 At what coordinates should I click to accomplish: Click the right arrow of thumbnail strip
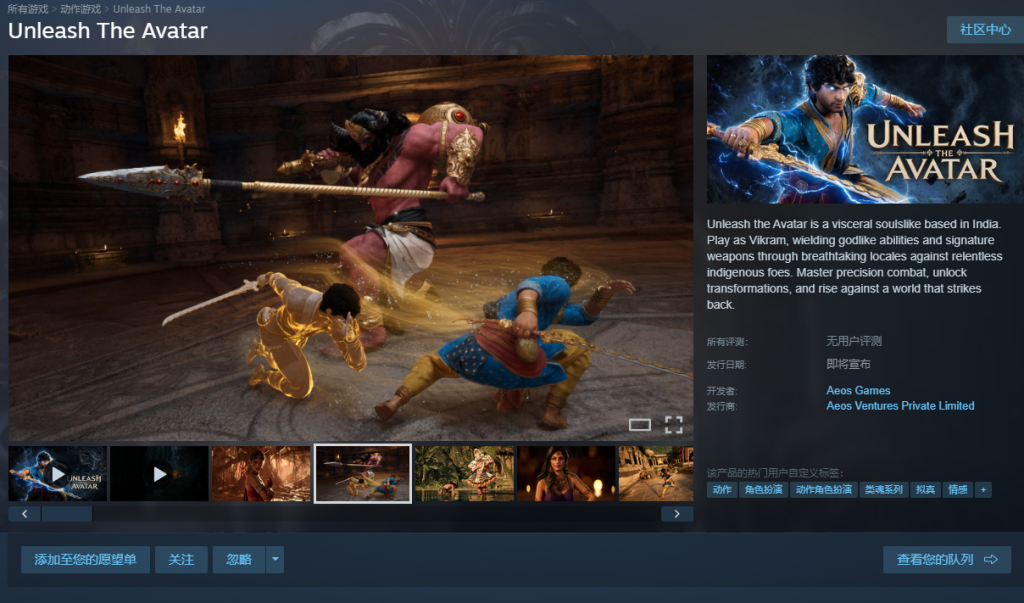677,514
